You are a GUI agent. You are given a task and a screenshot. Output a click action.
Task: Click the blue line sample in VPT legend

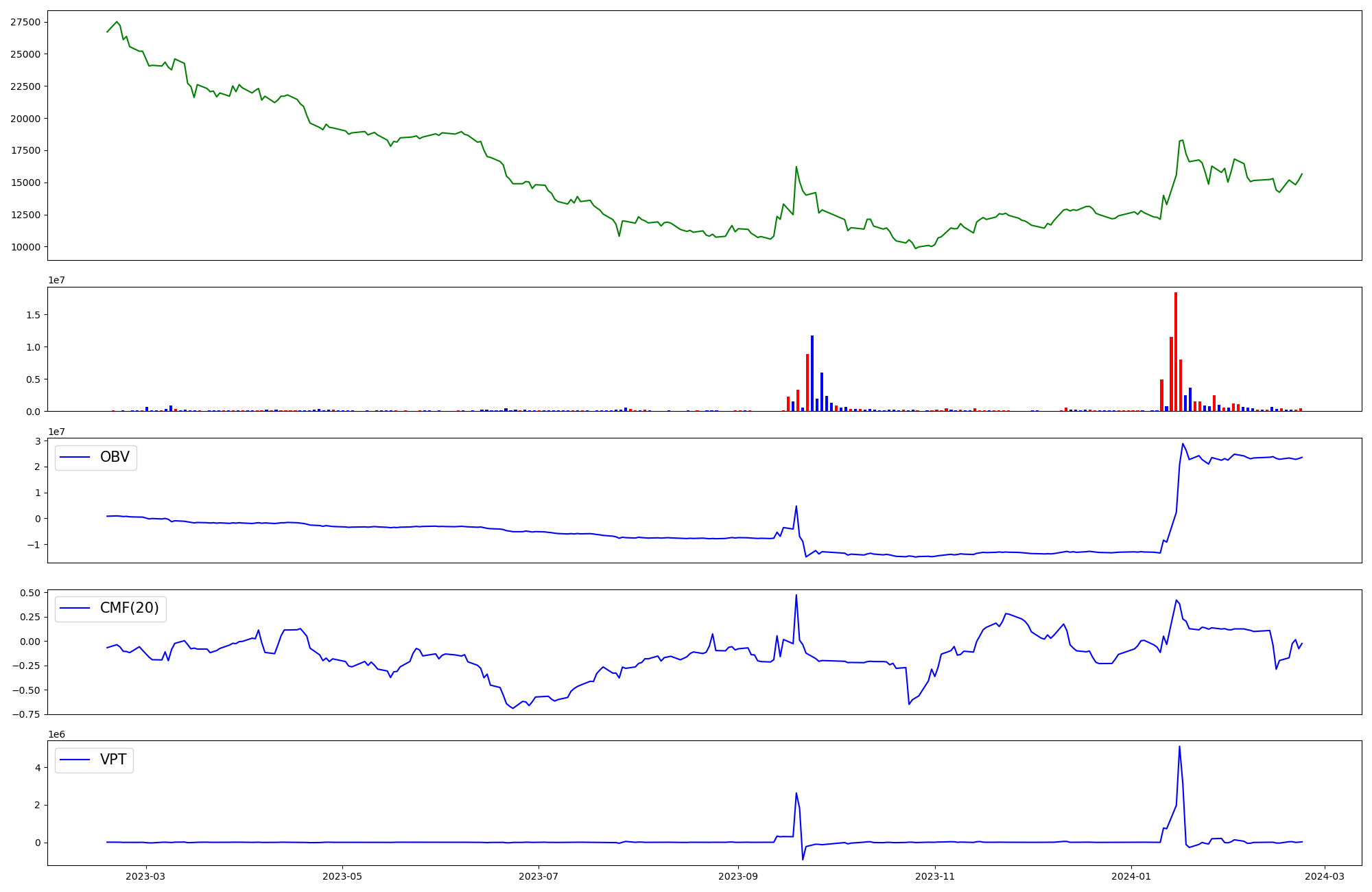75,760
